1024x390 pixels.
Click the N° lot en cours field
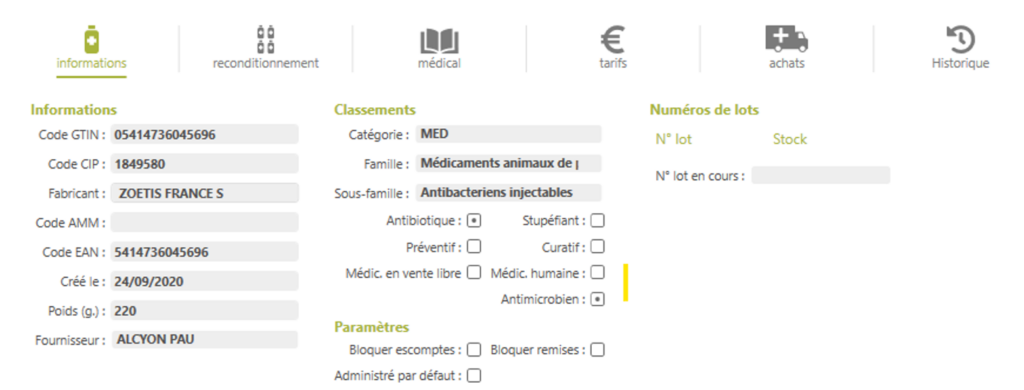820,175
